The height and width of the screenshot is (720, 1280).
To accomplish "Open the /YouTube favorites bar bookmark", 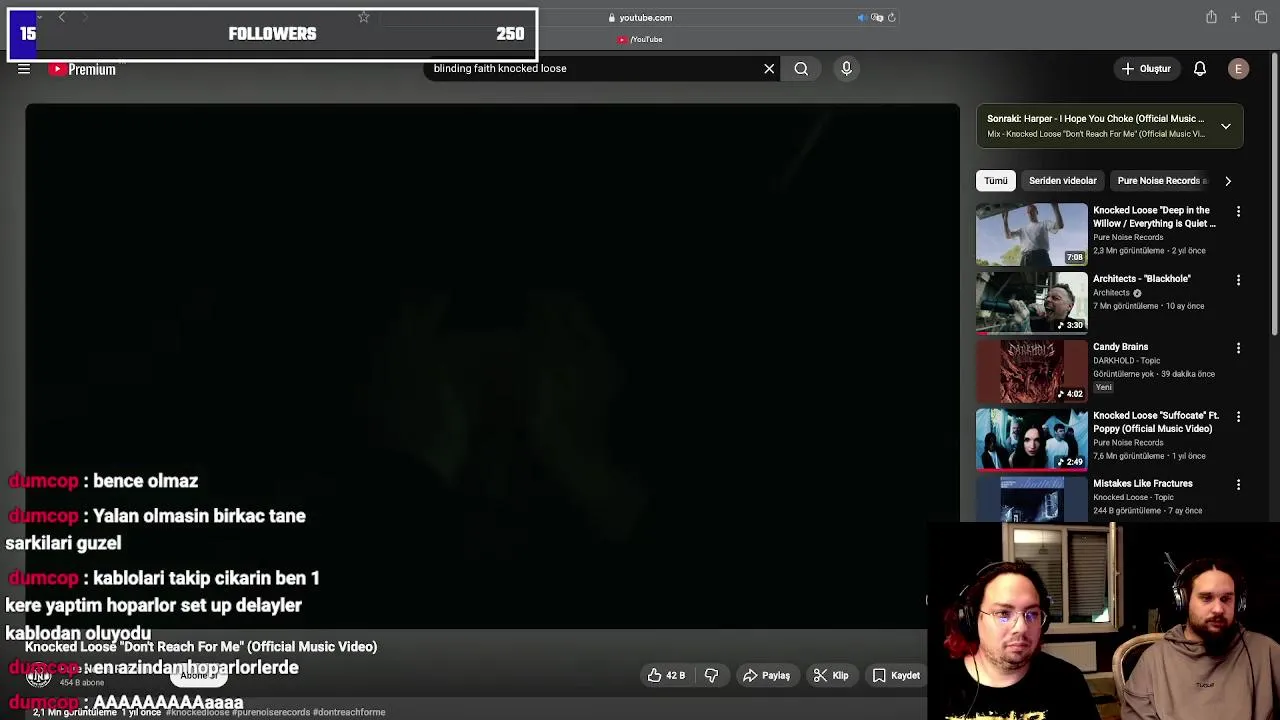I will pyautogui.click(x=640, y=39).
